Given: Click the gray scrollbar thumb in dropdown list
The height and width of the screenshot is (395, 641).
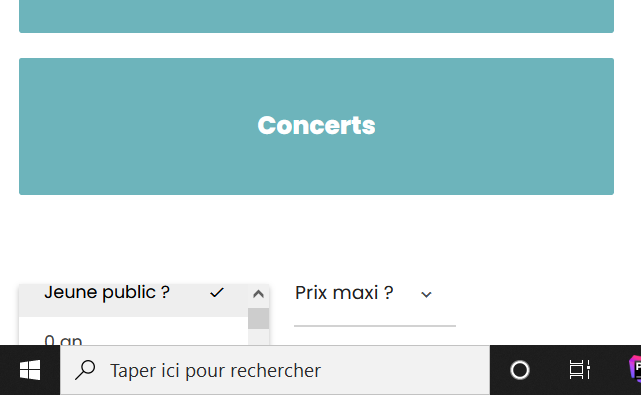Looking at the screenshot, I should click(258, 319).
